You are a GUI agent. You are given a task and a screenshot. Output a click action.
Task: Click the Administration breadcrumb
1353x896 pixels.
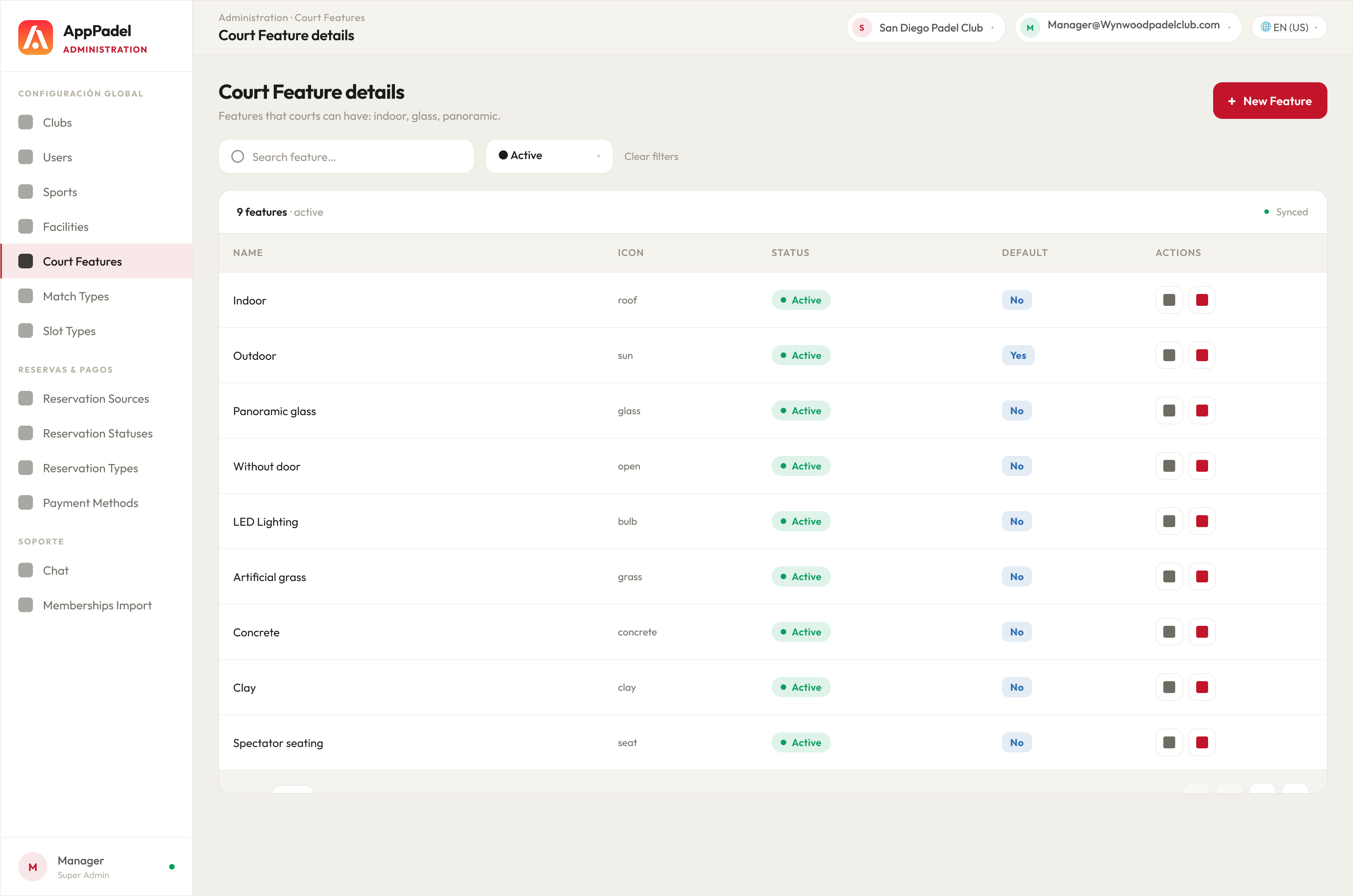point(253,18)
